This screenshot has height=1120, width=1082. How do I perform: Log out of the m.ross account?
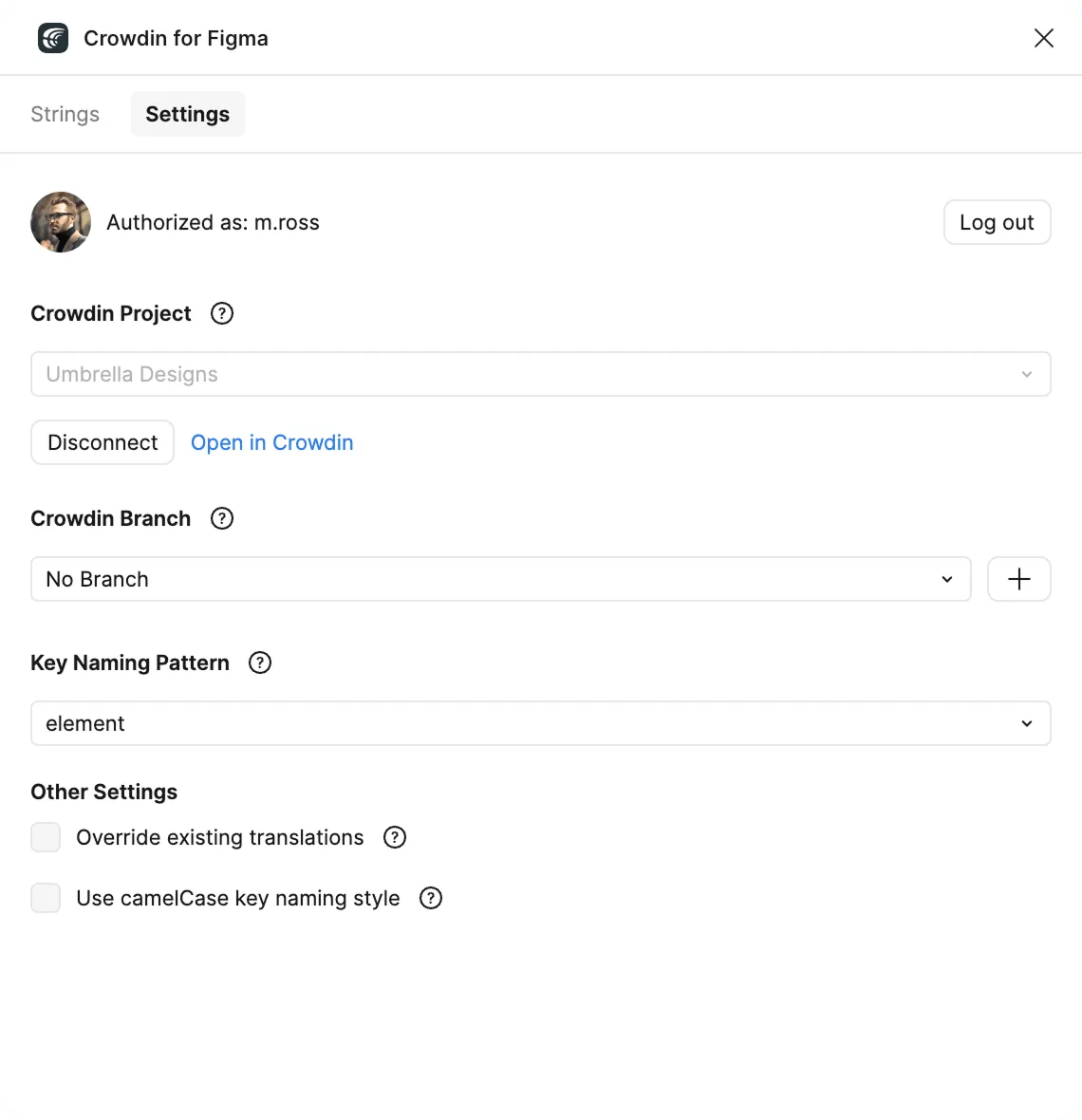(x=997, y=222)
